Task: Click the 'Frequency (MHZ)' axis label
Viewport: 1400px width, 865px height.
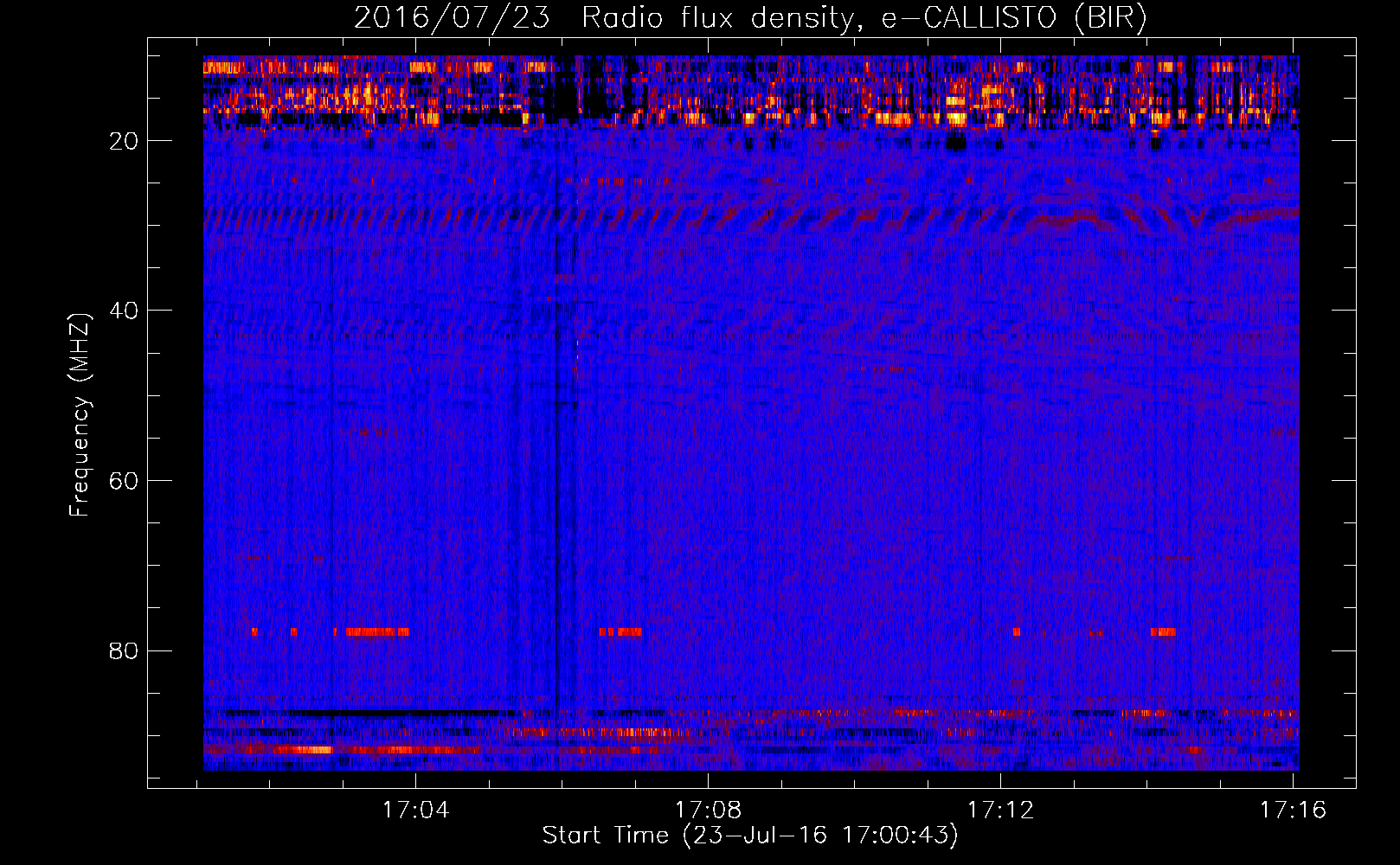Action: 80,415
